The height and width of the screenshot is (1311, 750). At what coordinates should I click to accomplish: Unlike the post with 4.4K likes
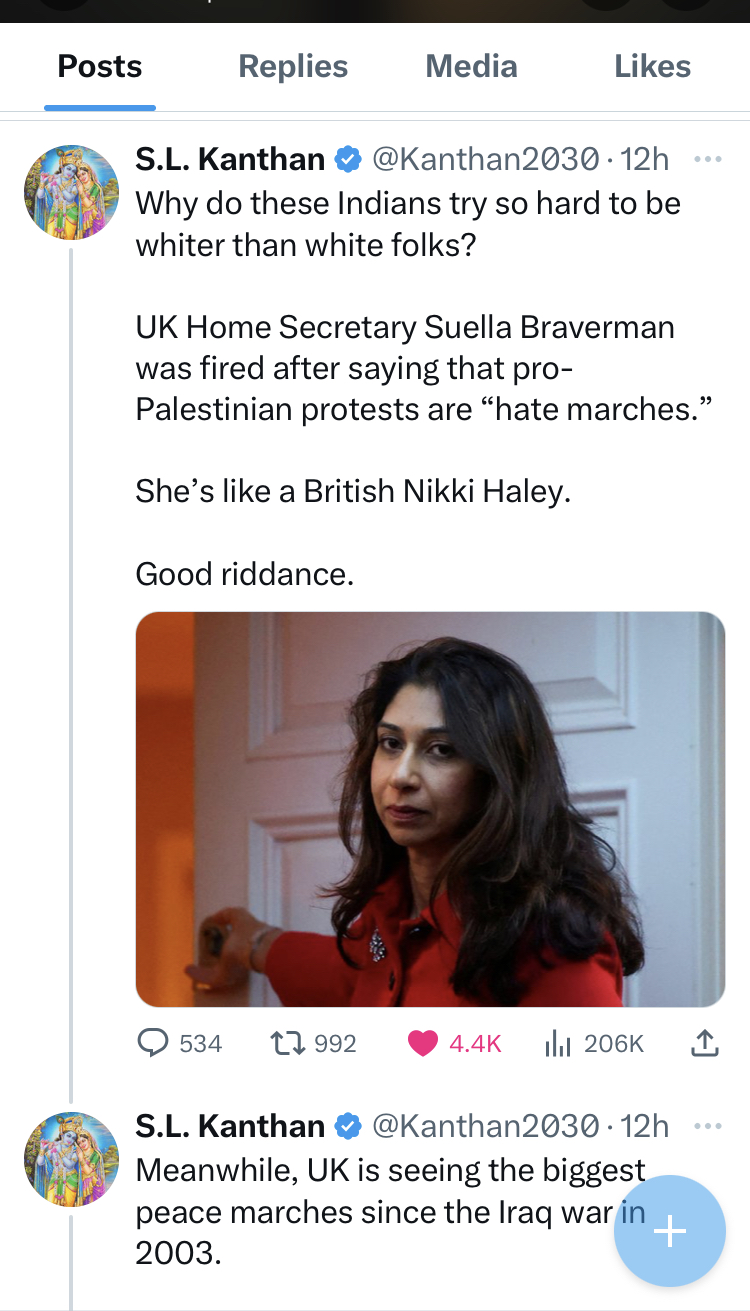click(455, 1043)
